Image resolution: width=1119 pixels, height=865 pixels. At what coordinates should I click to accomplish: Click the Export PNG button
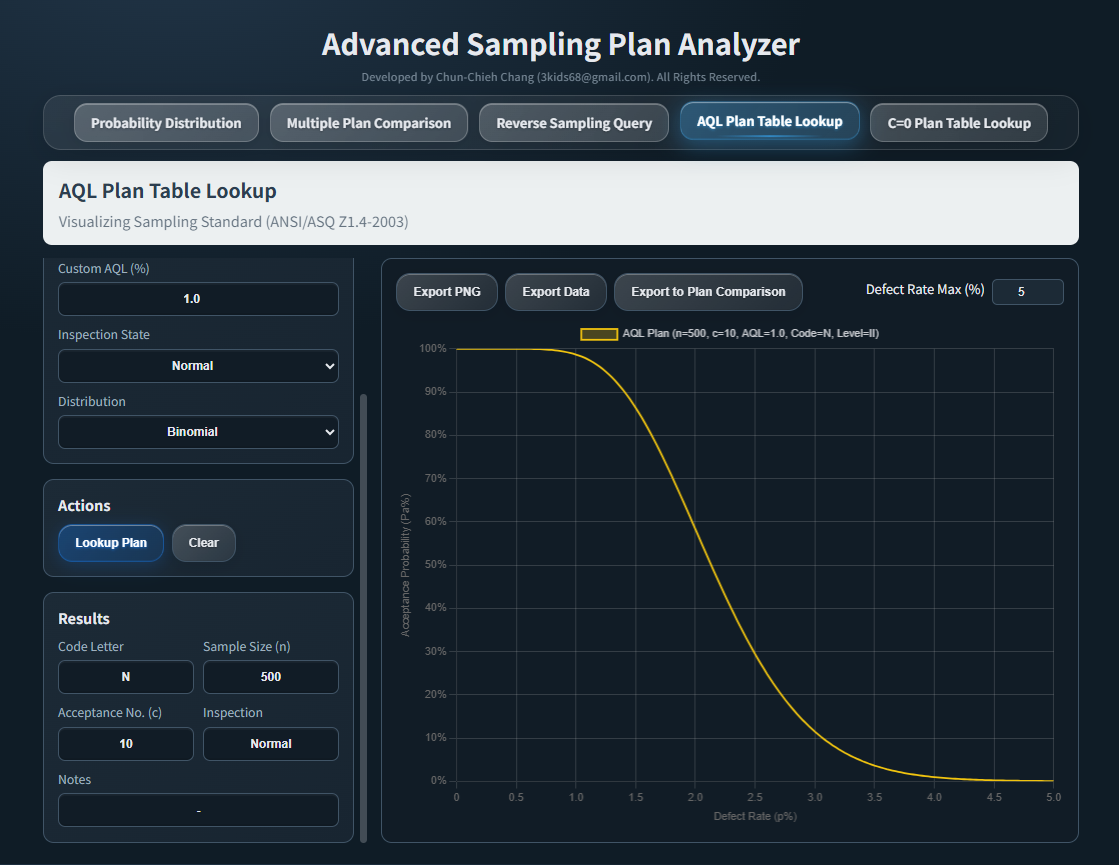point(446,292)
